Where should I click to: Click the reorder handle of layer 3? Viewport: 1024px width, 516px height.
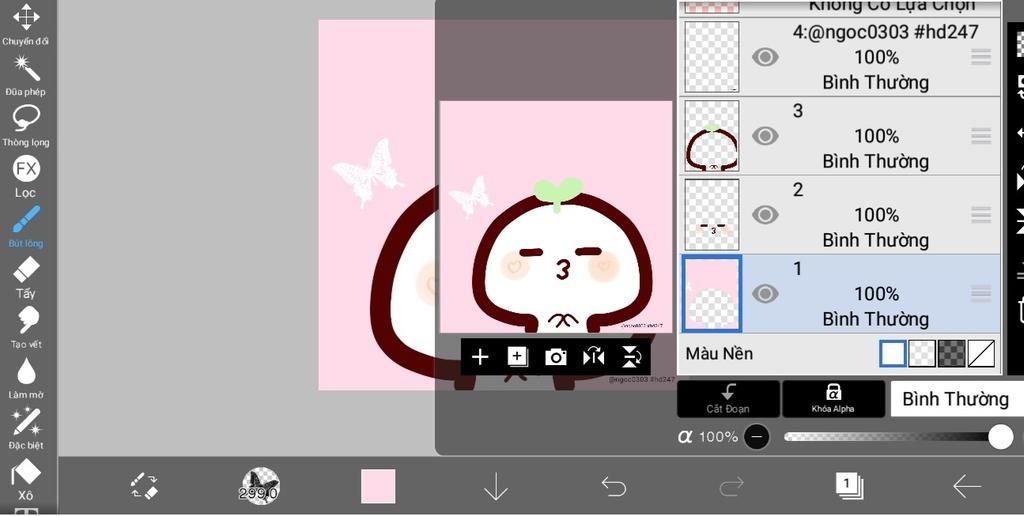click(981, 136)
